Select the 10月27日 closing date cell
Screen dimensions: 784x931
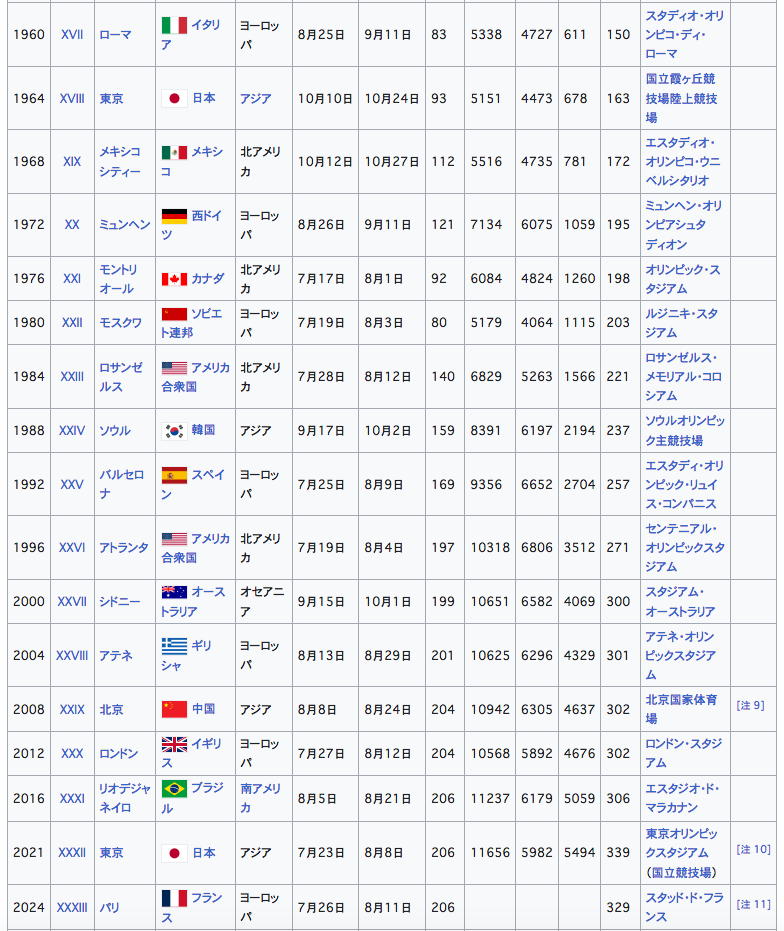click(x=391, y=162)
